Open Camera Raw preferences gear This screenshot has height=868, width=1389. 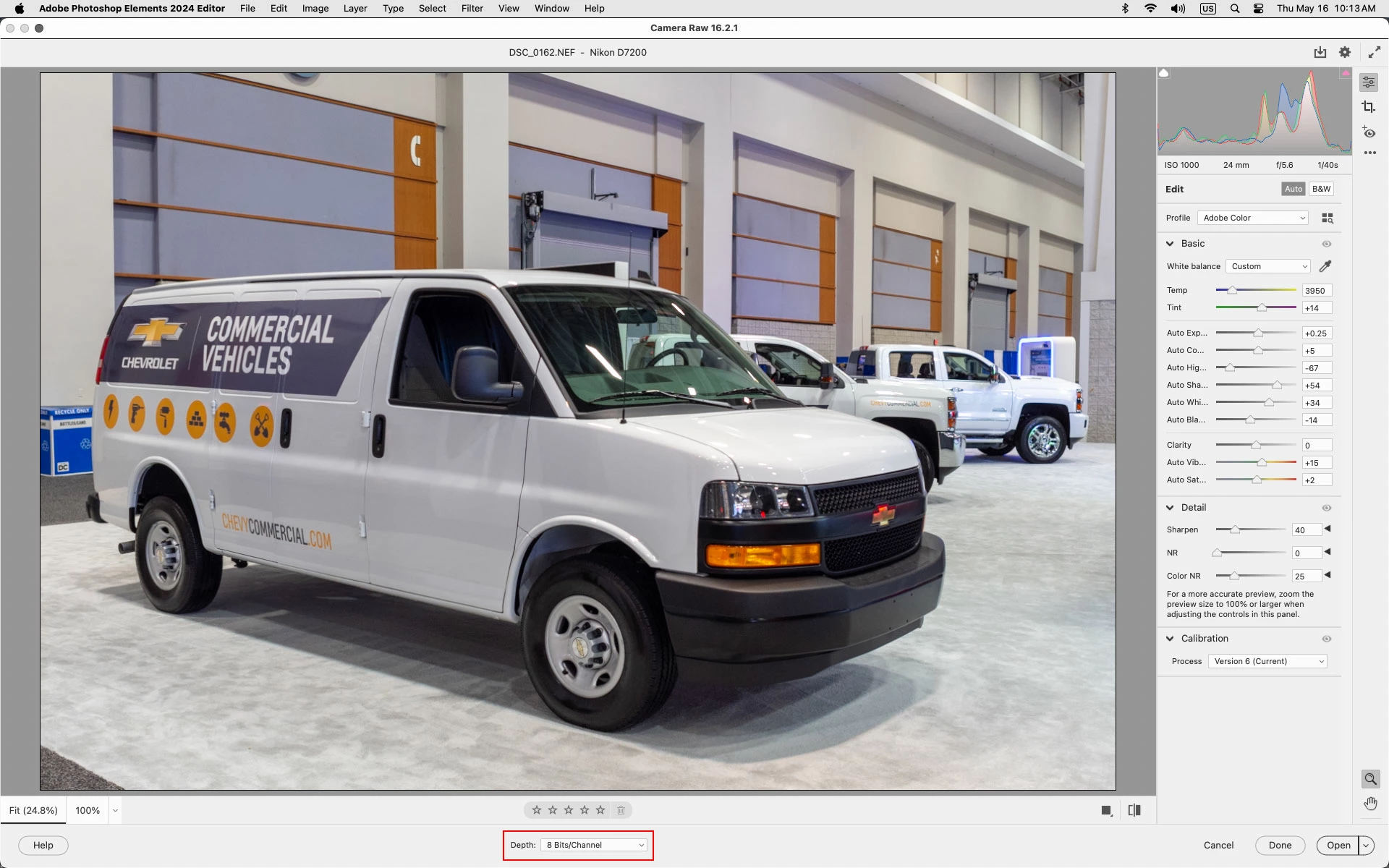pos(1345,52)
